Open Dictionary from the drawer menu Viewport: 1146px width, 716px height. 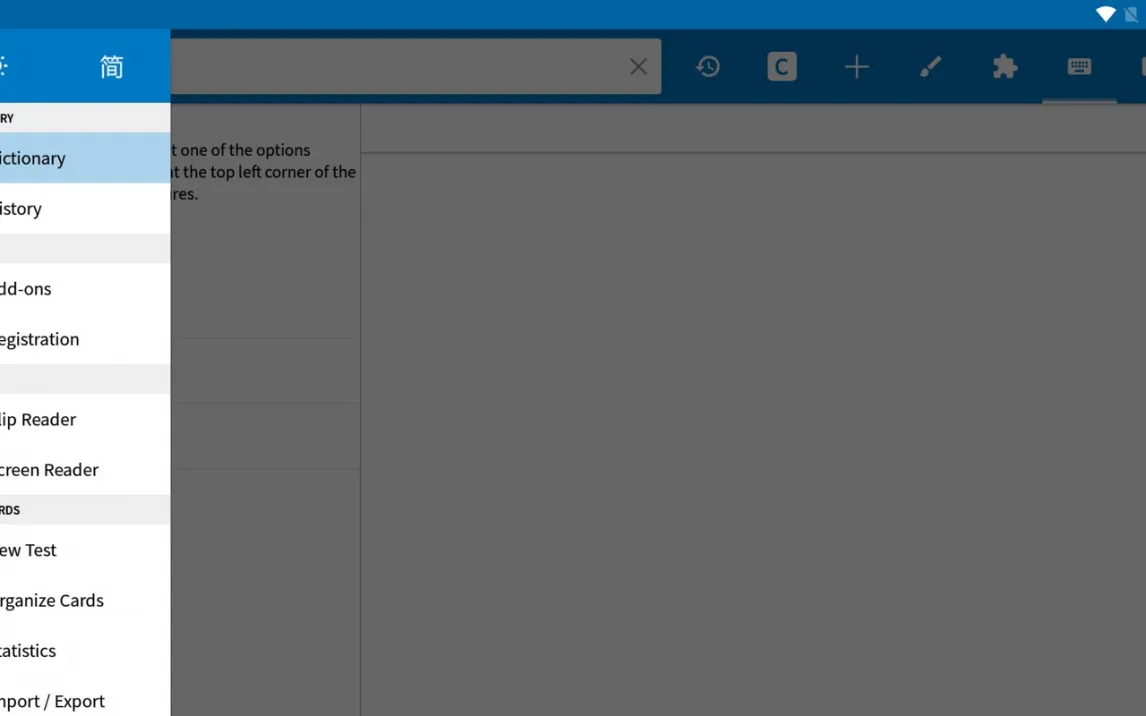tap(60, 158)
